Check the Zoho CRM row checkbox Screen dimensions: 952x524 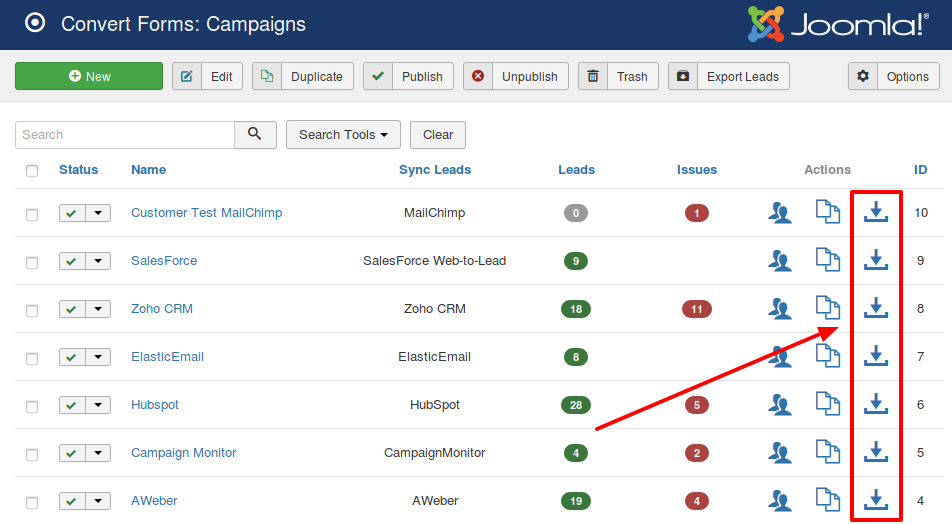[32, 310]
